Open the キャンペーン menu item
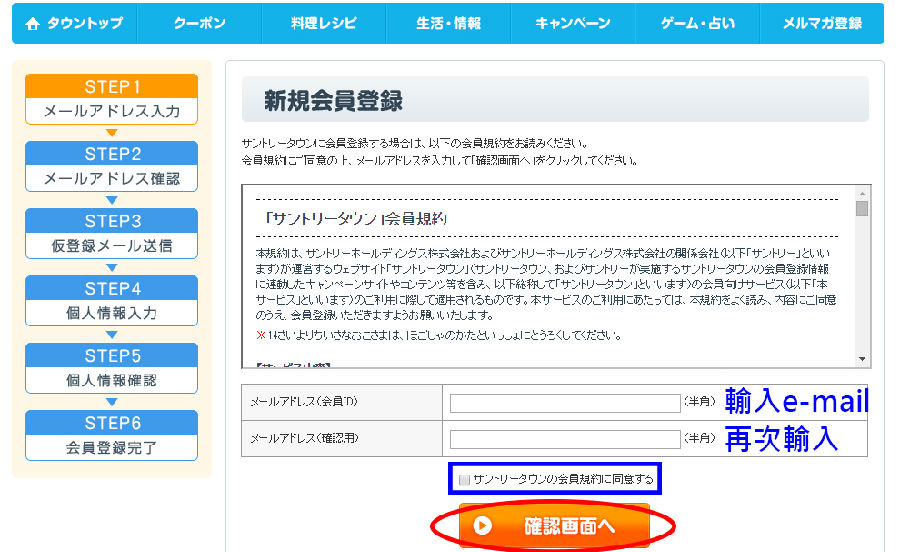 coord(573,24)
